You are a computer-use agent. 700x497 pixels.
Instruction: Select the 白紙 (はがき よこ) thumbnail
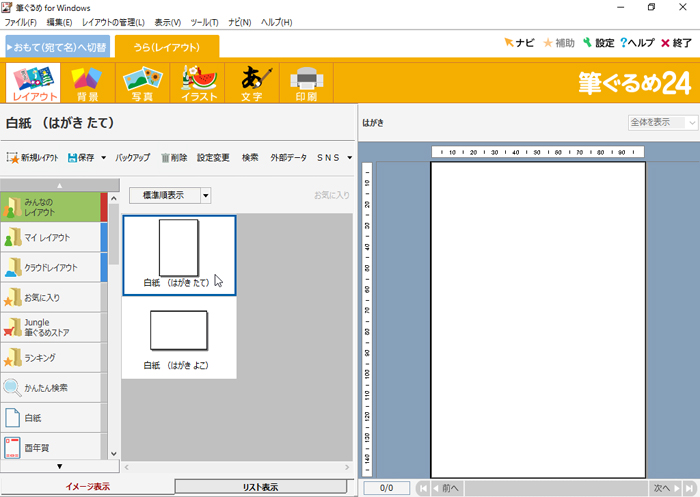(x=179, y=338)
